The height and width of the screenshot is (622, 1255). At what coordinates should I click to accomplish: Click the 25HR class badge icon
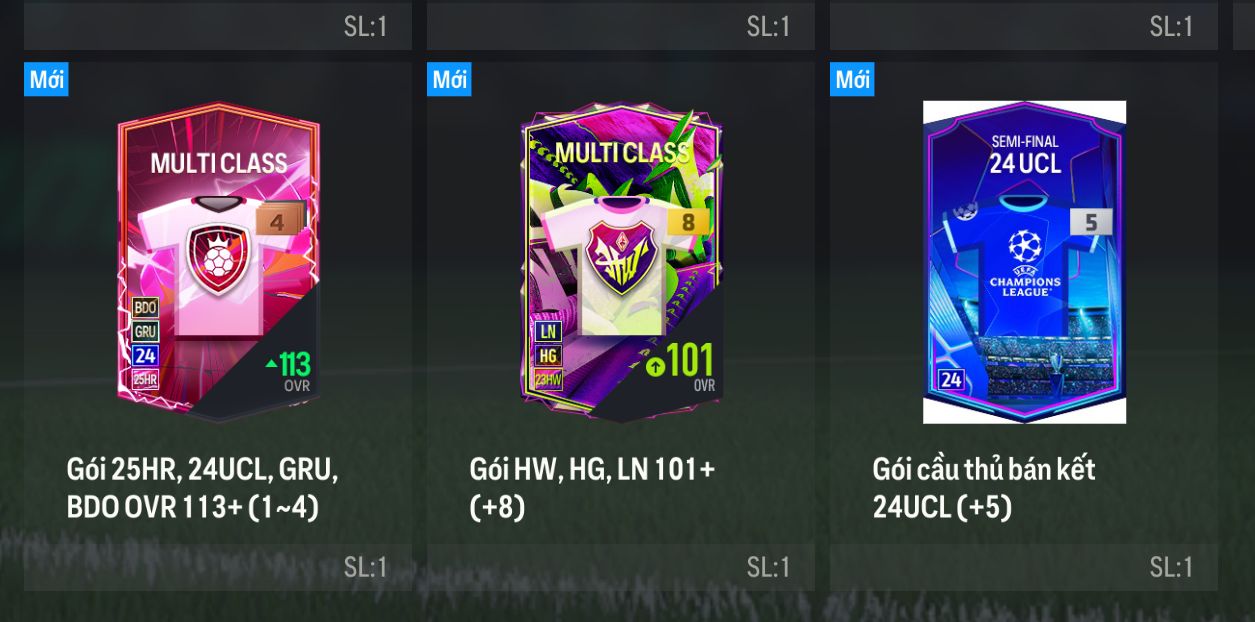145,379
